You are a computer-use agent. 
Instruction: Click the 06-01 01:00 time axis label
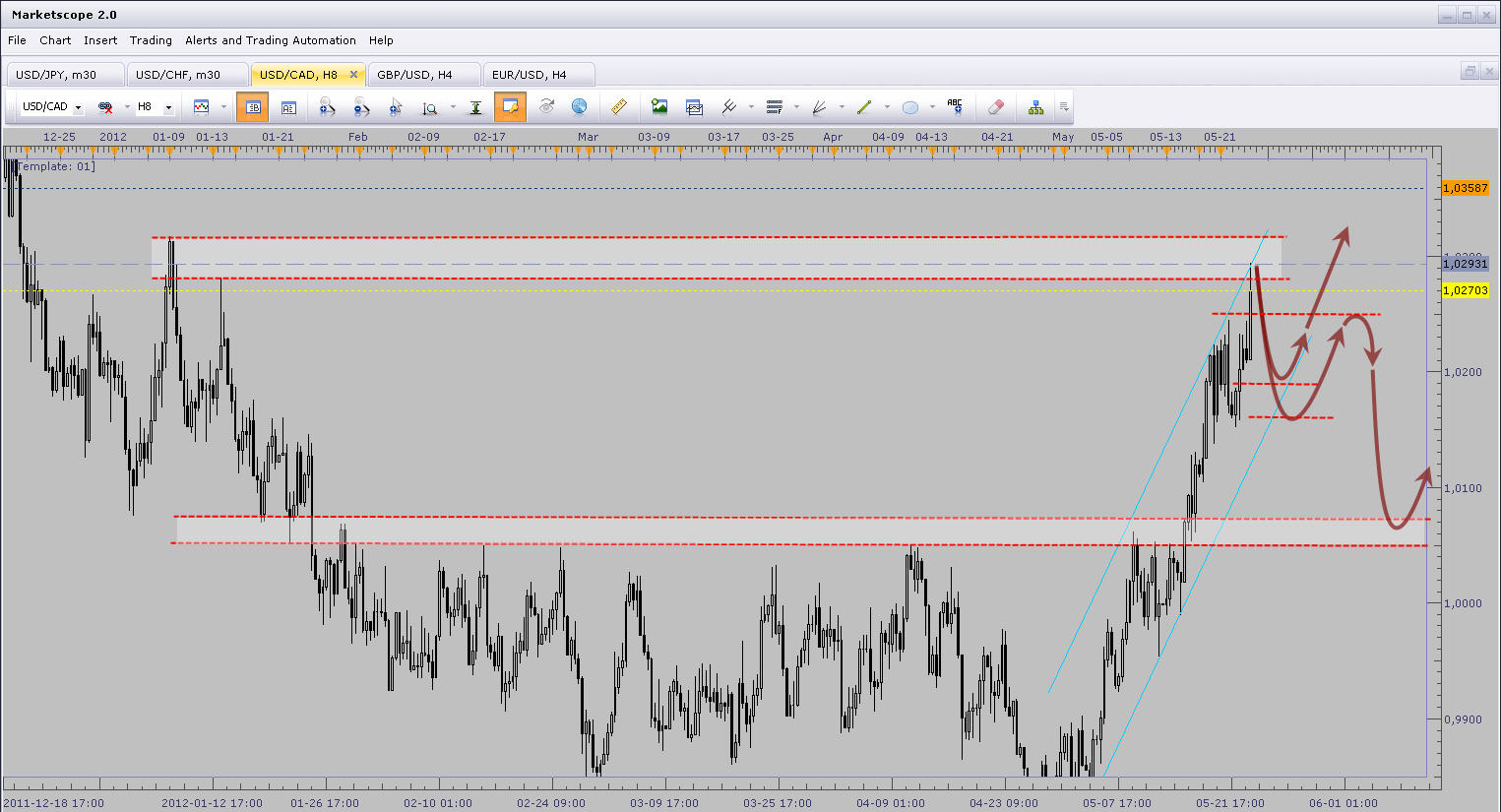pos(1344,803)
